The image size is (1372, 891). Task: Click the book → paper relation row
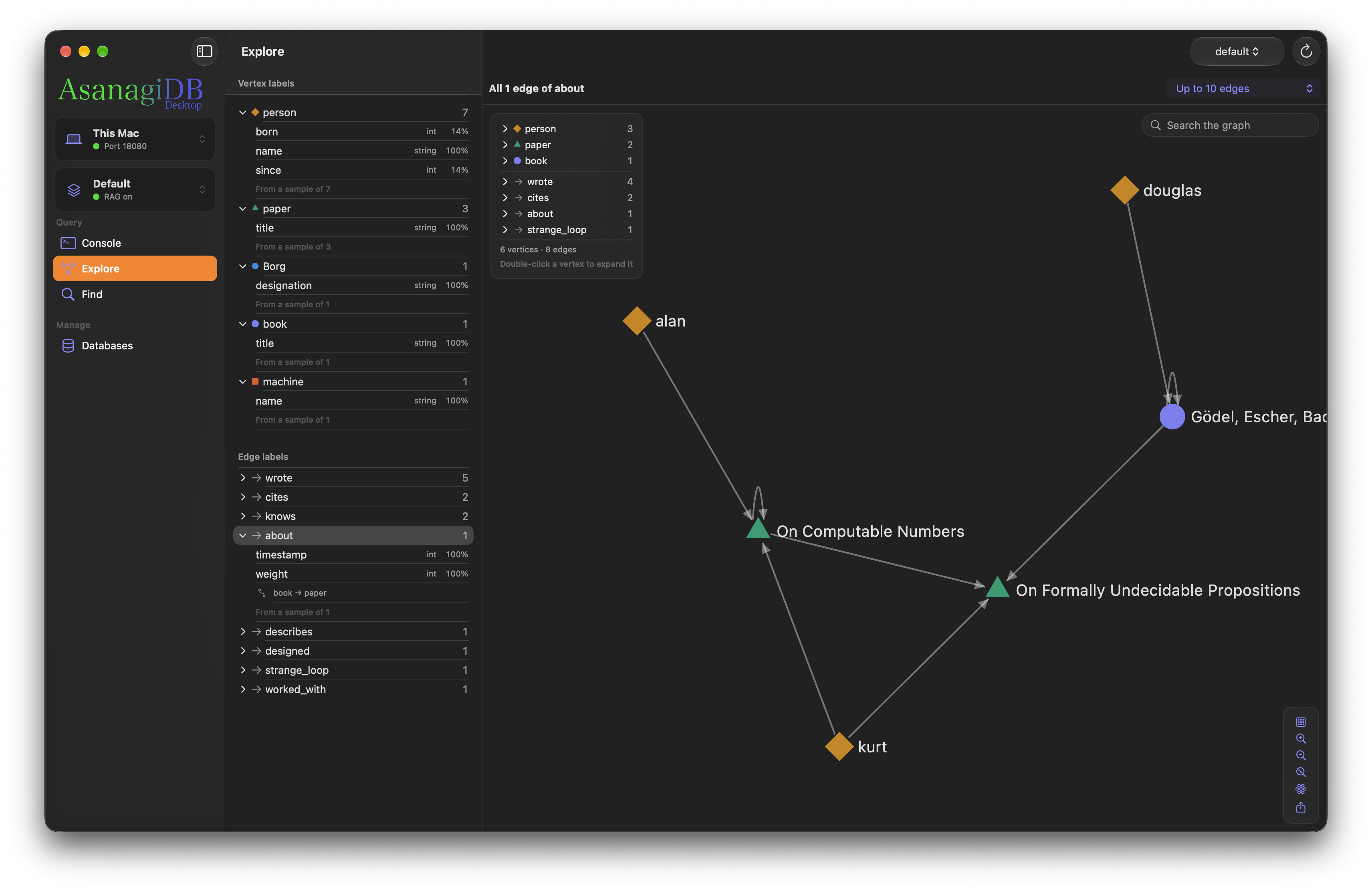[x=361, y=593]
